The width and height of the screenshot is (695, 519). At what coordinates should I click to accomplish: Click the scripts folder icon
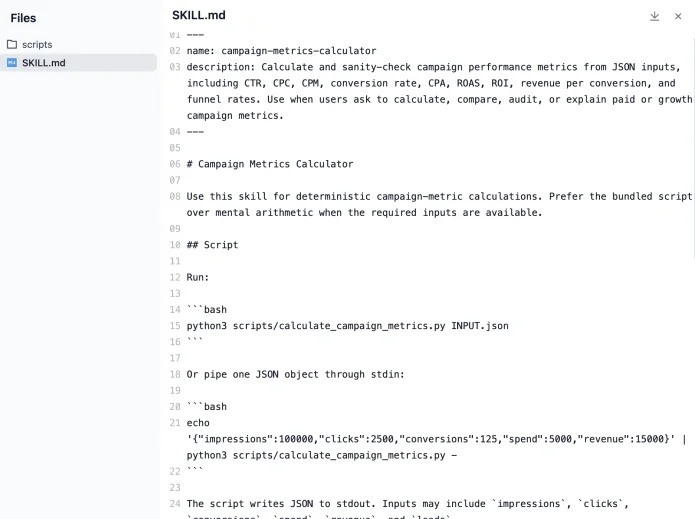click(12, 44)
